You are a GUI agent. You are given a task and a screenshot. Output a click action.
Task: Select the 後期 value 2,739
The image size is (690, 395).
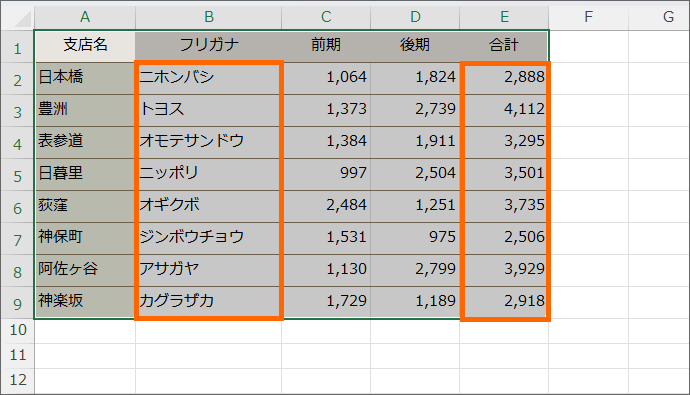[415, 111]
